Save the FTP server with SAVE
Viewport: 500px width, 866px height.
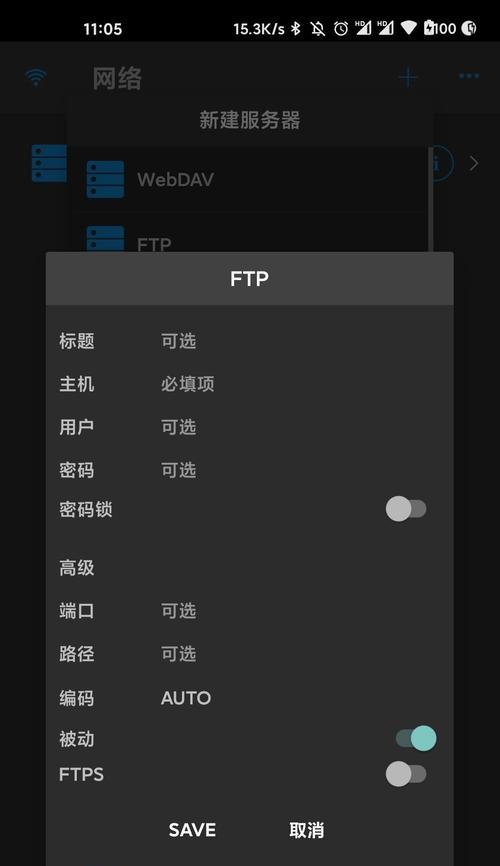192,830
